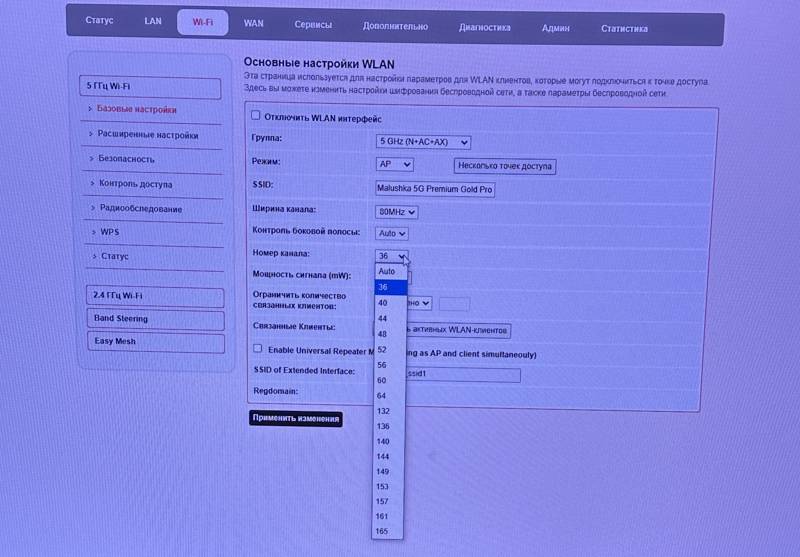Open Расширенные настройки in sidebar
The image size is (800, 557).
pos(147,135)
